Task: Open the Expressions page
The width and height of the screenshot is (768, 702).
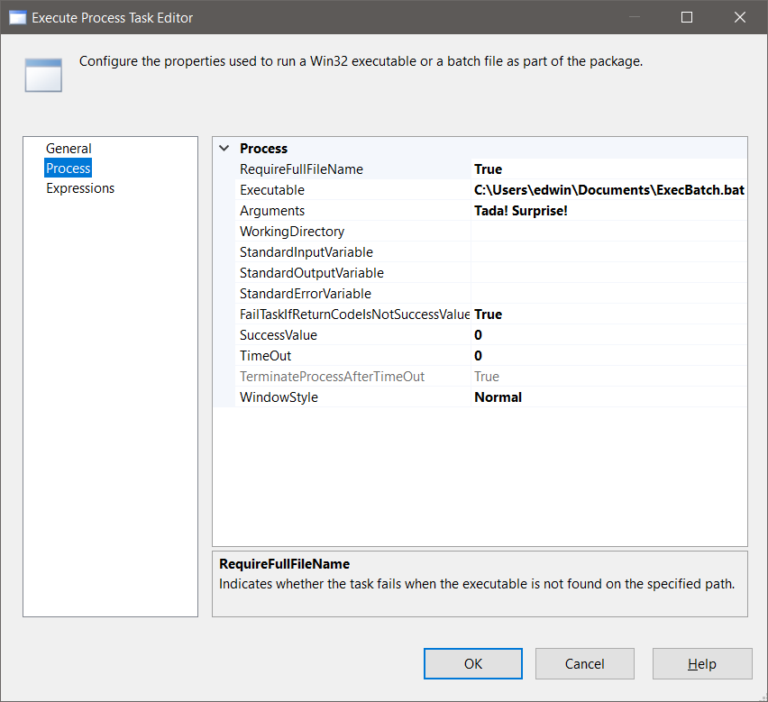Action: 80,188
